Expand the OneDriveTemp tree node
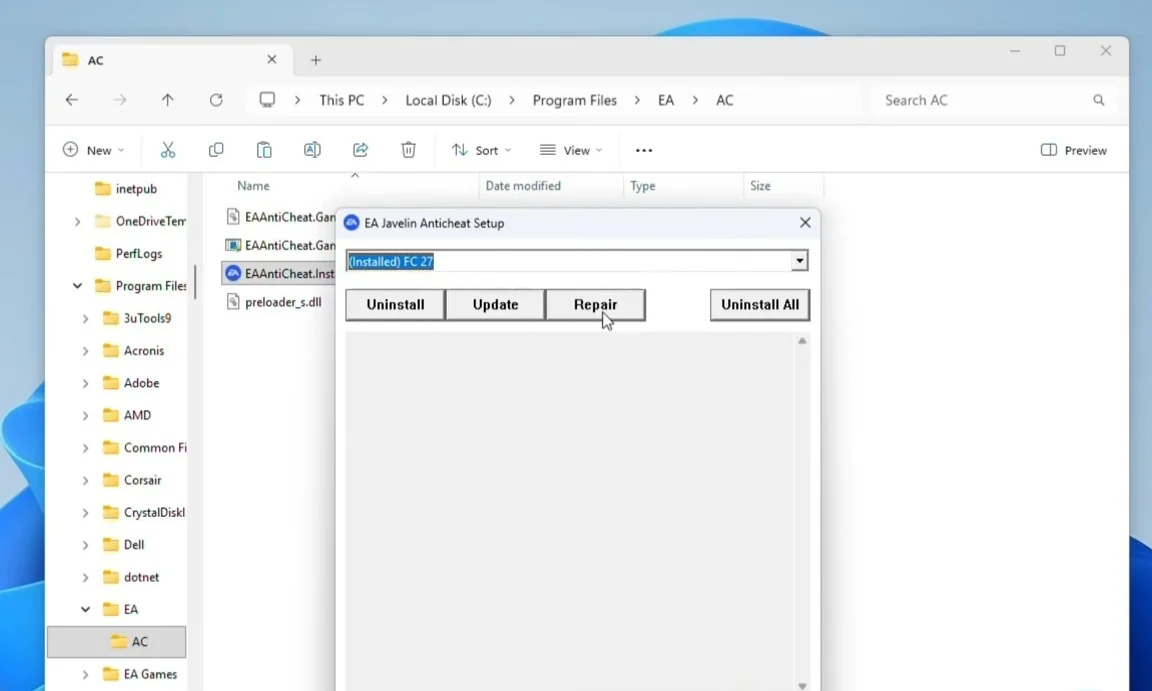1152x691 pixels. [77, 221]
